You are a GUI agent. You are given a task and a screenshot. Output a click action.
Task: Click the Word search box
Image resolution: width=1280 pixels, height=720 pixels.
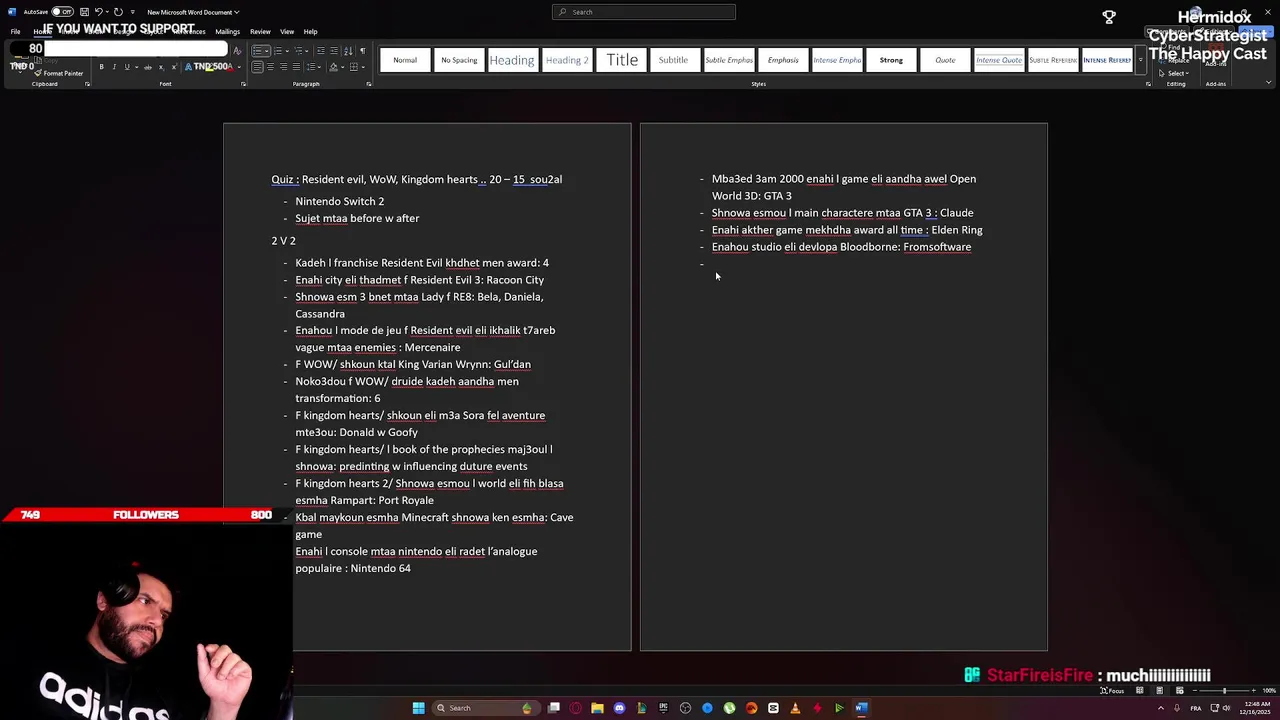(644, 12)
